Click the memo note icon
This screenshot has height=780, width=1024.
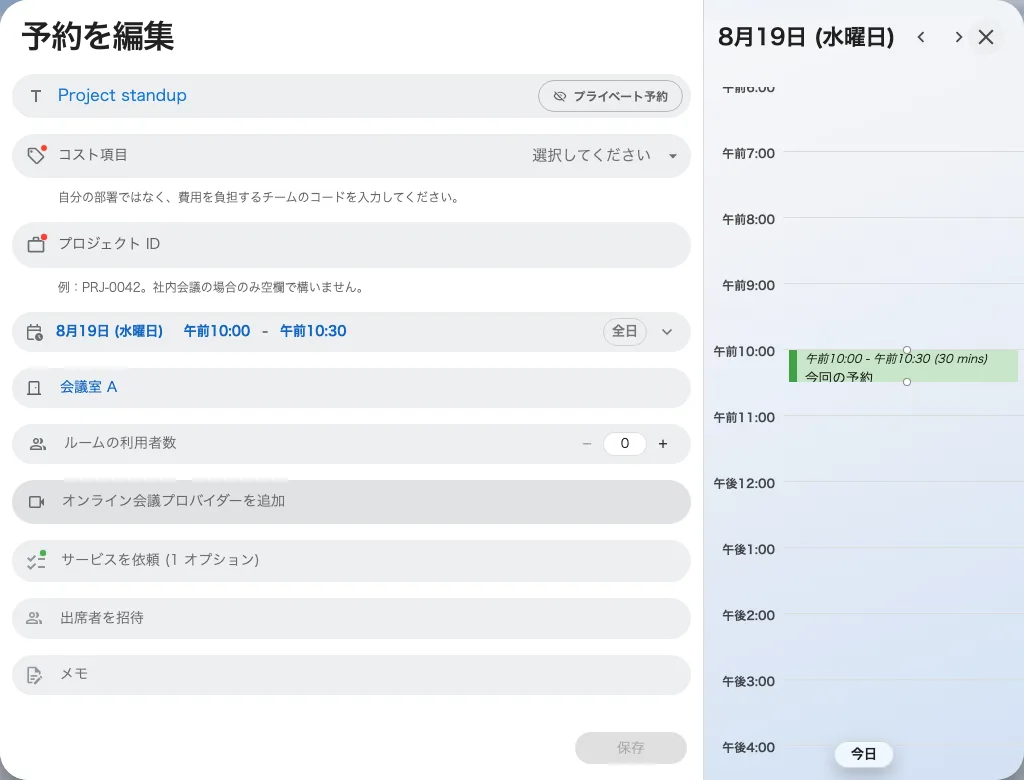[35, 675]
